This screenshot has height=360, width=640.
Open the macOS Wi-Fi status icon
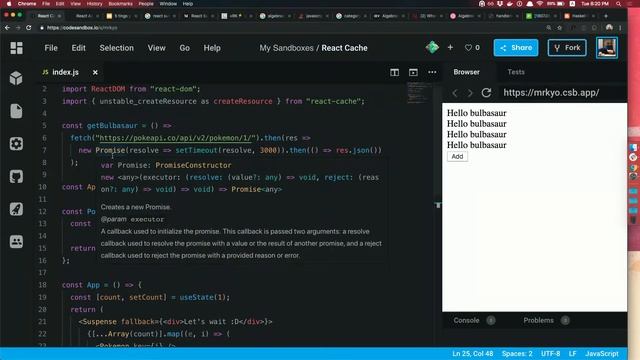[540, 4]
